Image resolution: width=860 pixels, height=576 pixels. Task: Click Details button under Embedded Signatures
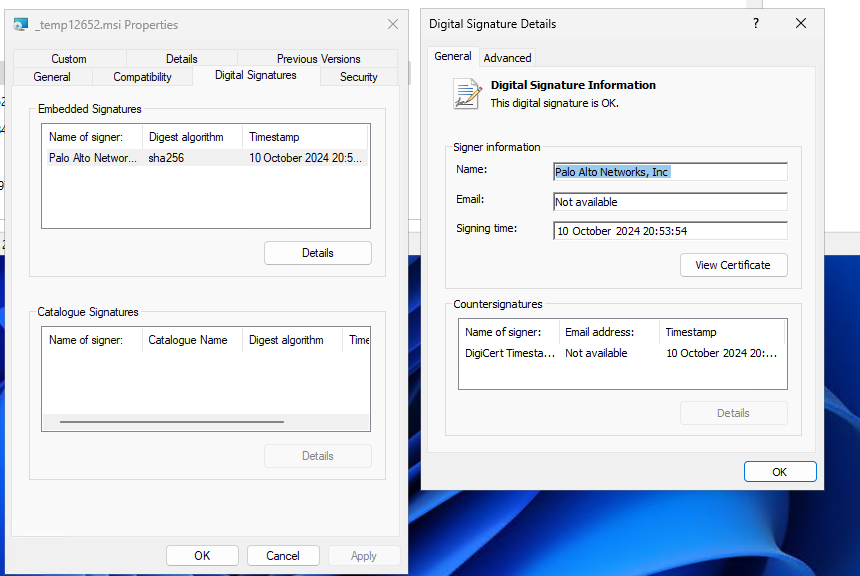click(318, 253)
